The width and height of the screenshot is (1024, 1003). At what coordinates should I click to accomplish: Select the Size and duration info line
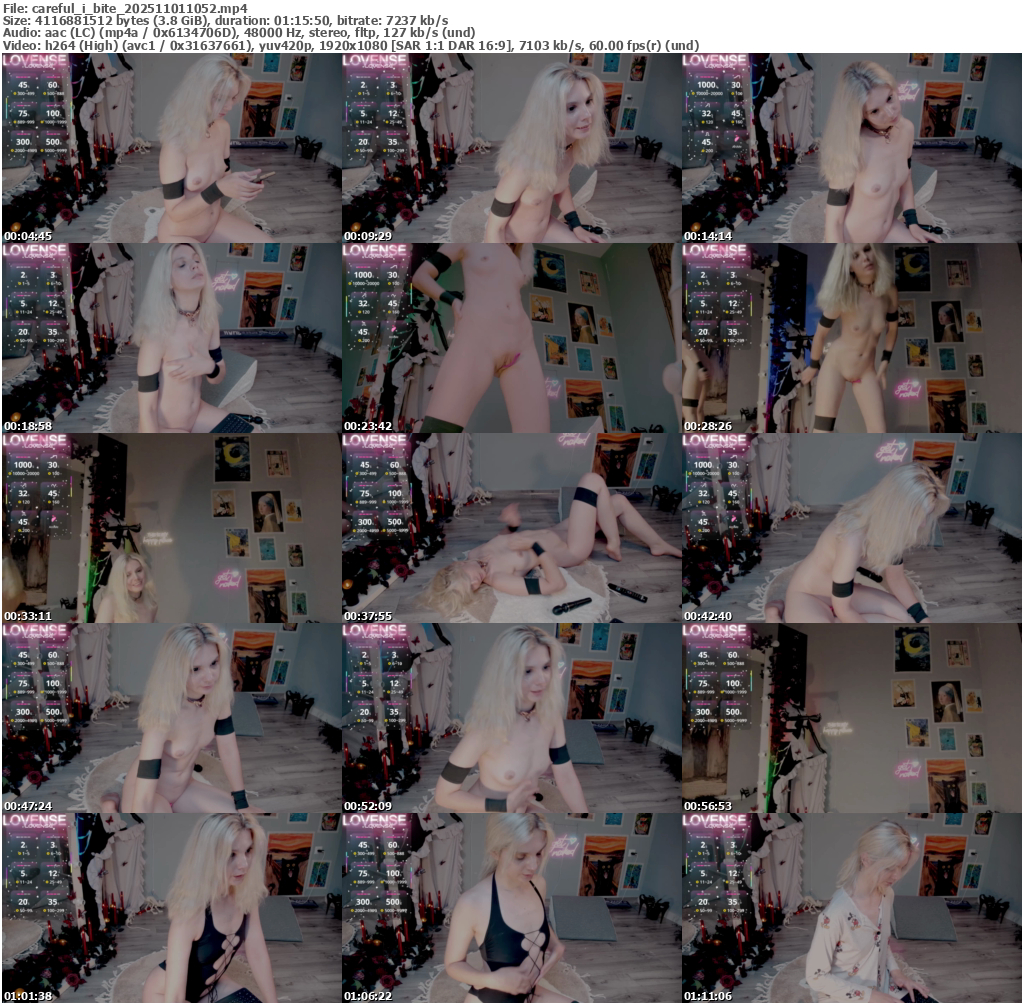click(226, 20)
